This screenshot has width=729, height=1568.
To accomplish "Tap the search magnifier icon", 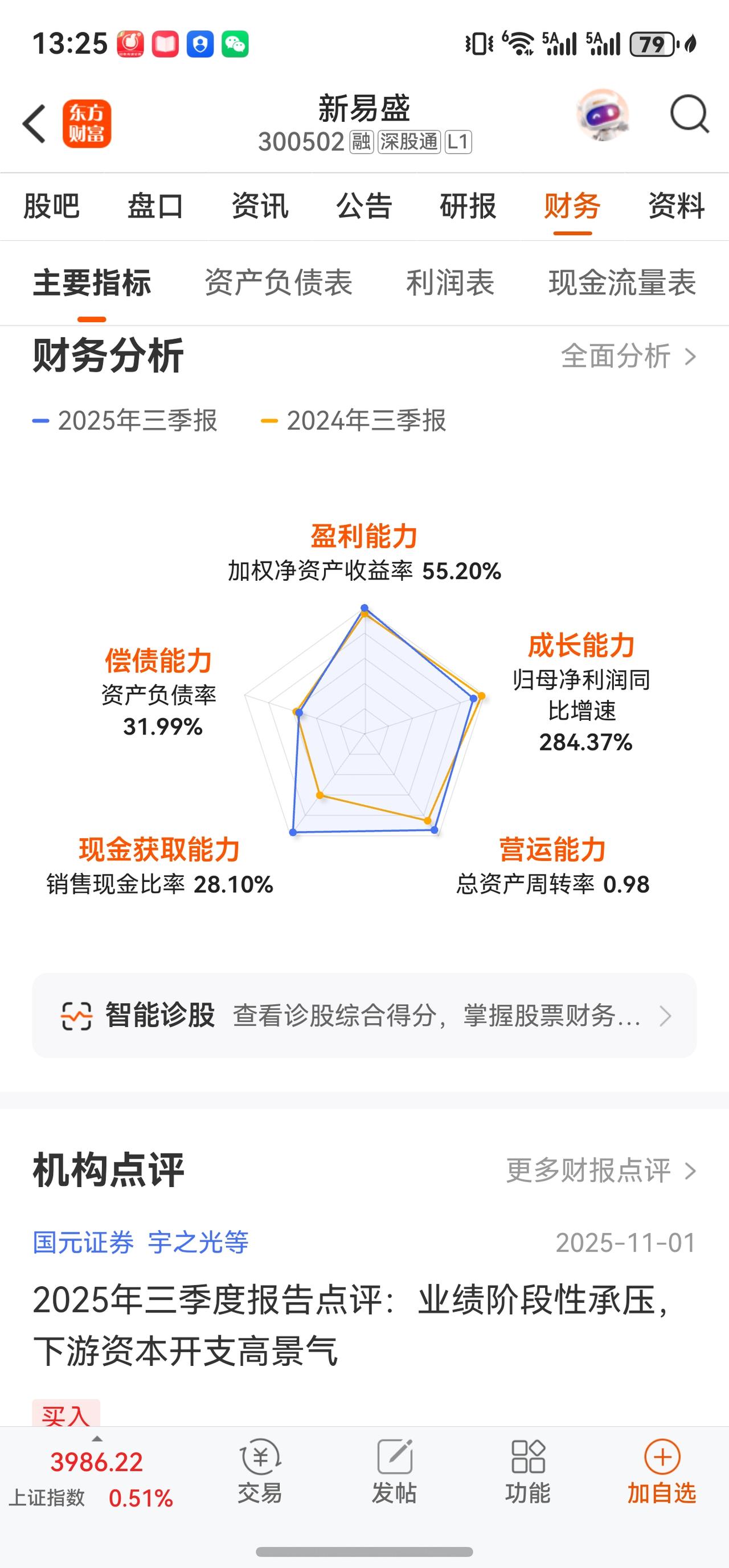I will 689,114.
